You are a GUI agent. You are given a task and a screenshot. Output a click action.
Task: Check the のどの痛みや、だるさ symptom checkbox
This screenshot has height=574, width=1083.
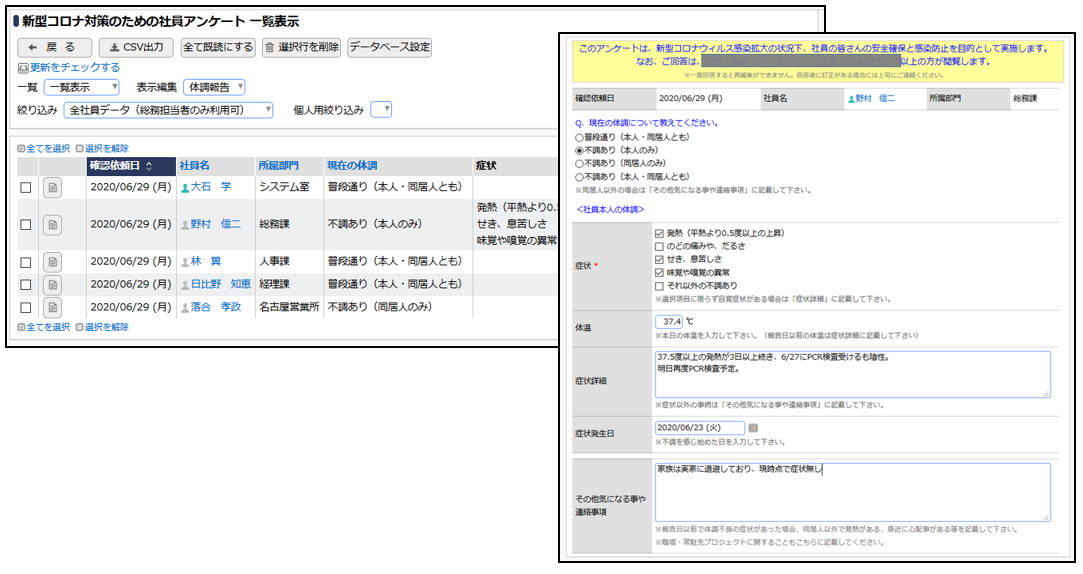[659, 246]
